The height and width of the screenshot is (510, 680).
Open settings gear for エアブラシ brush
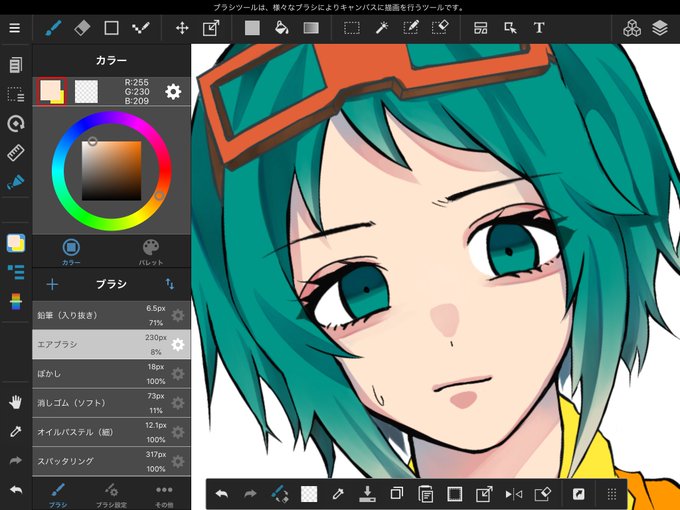(x=178, y=344)
